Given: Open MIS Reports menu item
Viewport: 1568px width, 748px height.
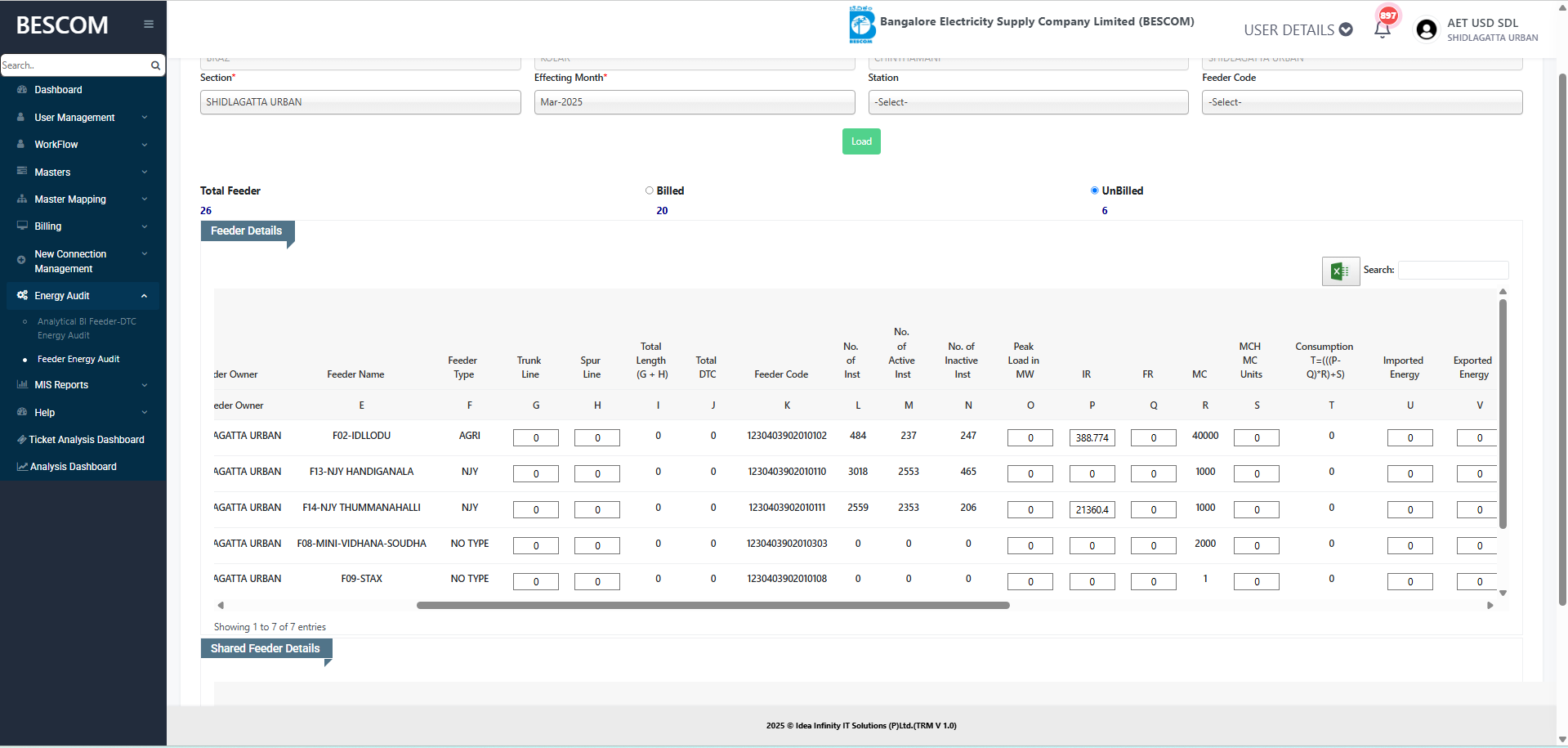Looking at the screenshot, I should [61, 385].
